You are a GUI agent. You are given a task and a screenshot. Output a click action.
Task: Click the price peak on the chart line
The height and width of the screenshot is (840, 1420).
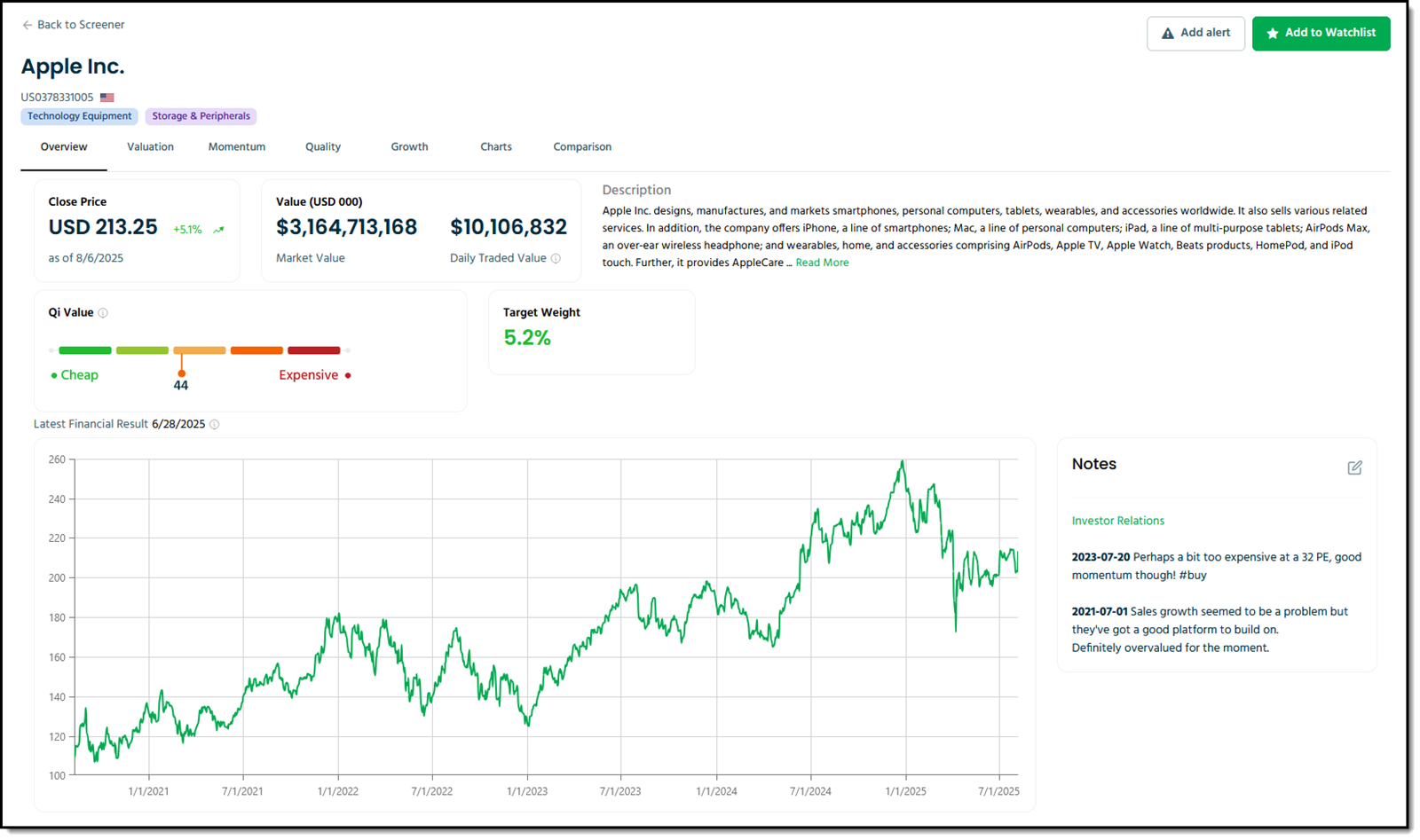coord(903,462)
